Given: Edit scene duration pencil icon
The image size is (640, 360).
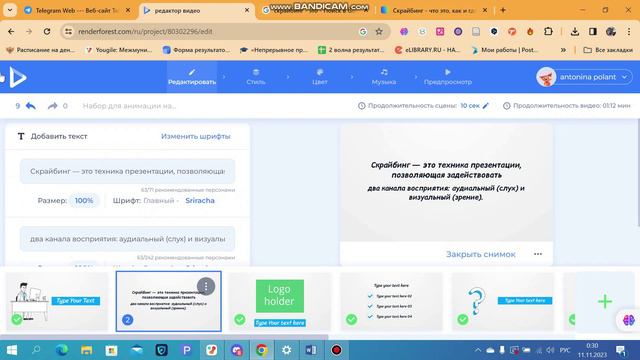Looking at the screenshot, I should (x=485, y=105).
